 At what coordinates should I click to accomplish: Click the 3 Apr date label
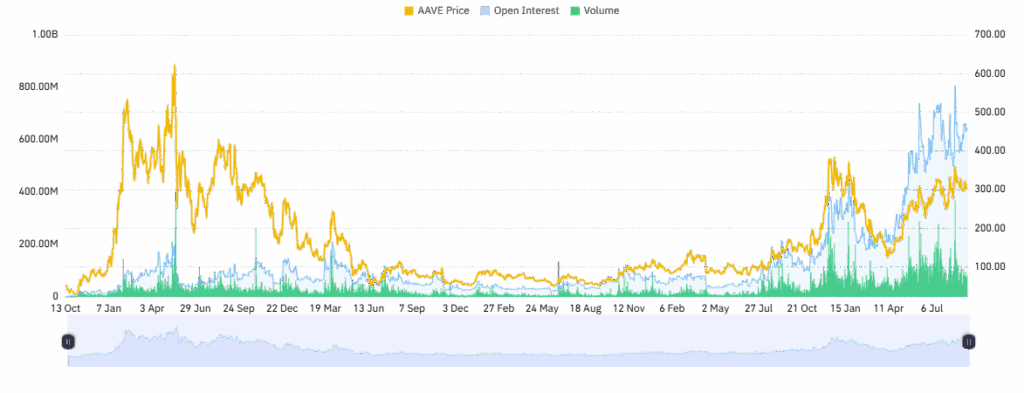152,308
